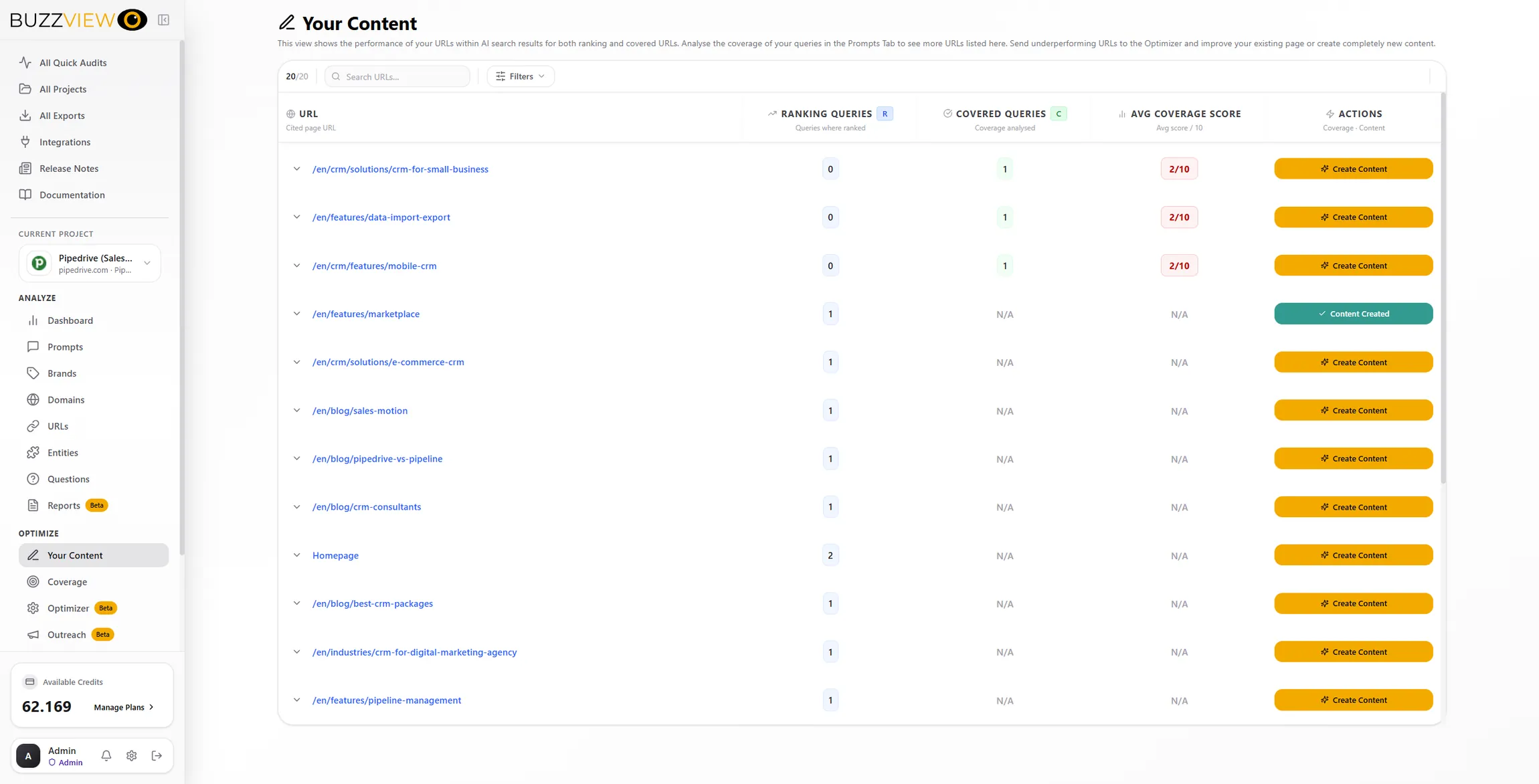Expand the pipeline-management row
Viewport: 1539px width, 784px height.
(x=296, y=700)
